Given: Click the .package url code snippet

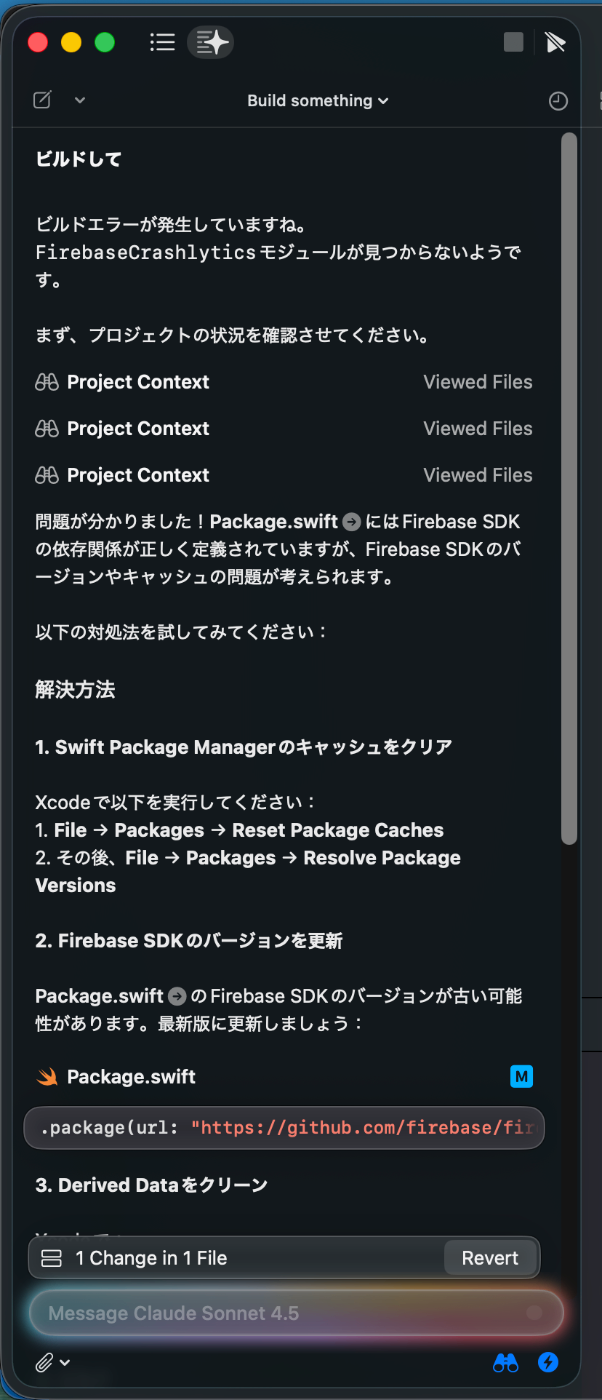Looking at the screenshot, I should 284,1128.
